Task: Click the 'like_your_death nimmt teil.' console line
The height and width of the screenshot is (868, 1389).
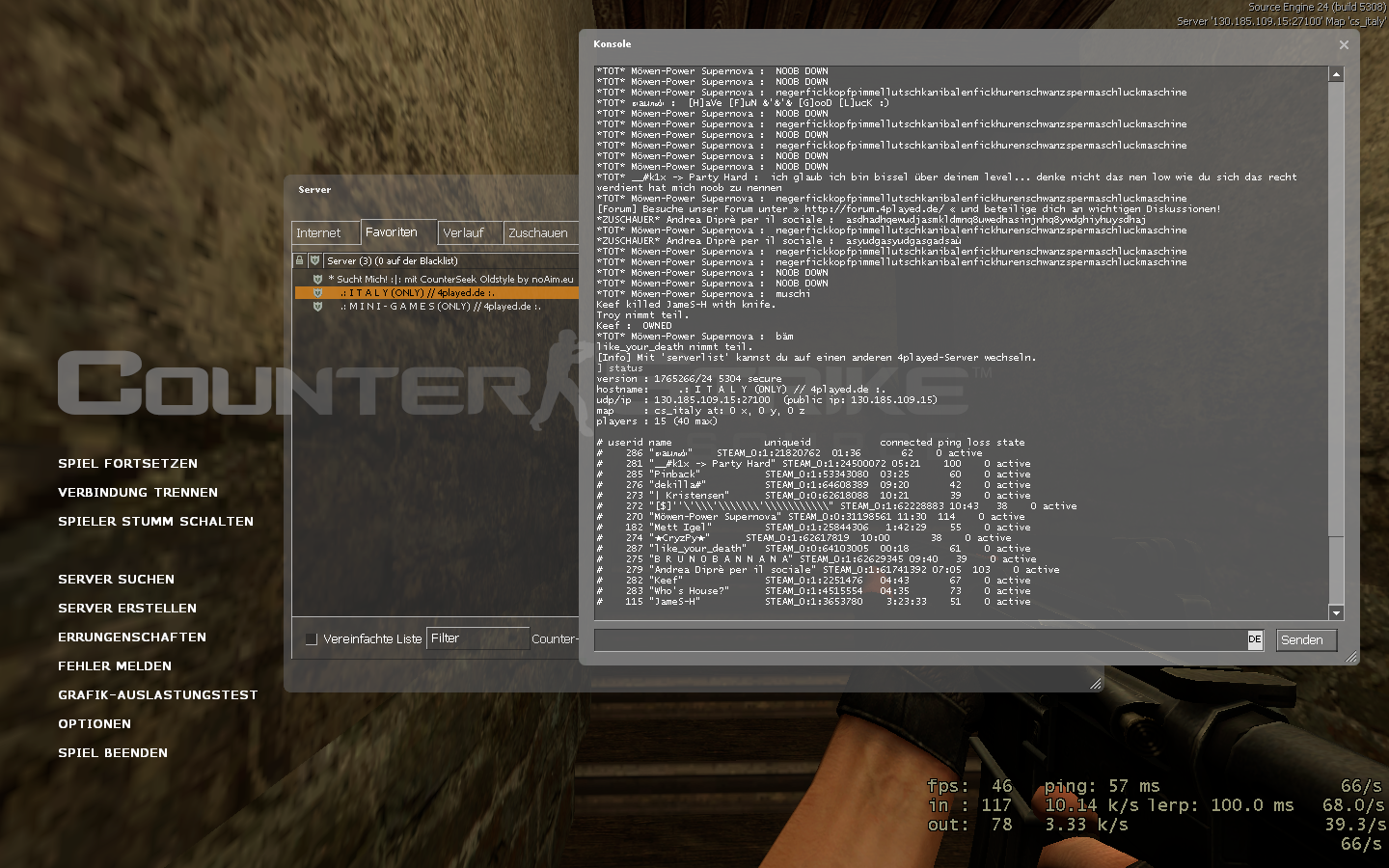Action: (x=674, y=347)
